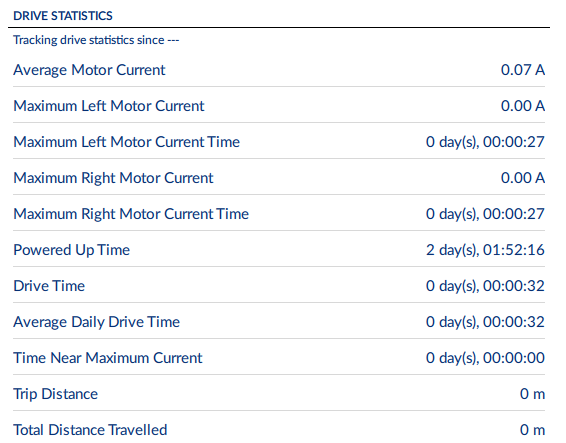This screenshot has width=566, height=443.
Task: Click the Maximum Left Motor Current Time row
Action: (279, 141)
